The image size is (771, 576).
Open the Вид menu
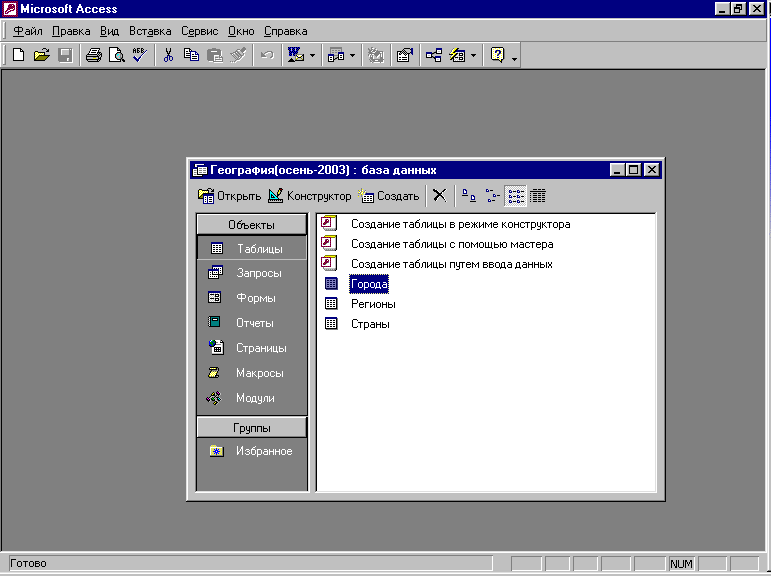109,31
